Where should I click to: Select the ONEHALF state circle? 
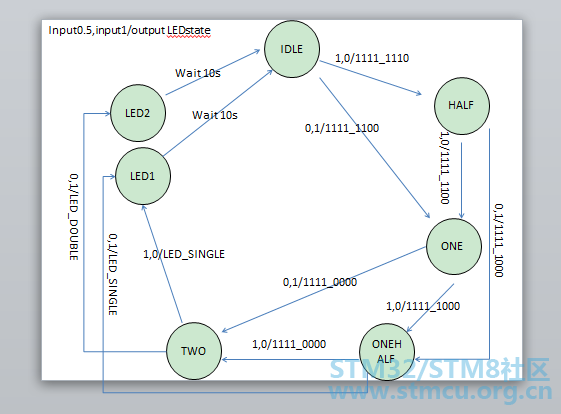tap(387, 351)
